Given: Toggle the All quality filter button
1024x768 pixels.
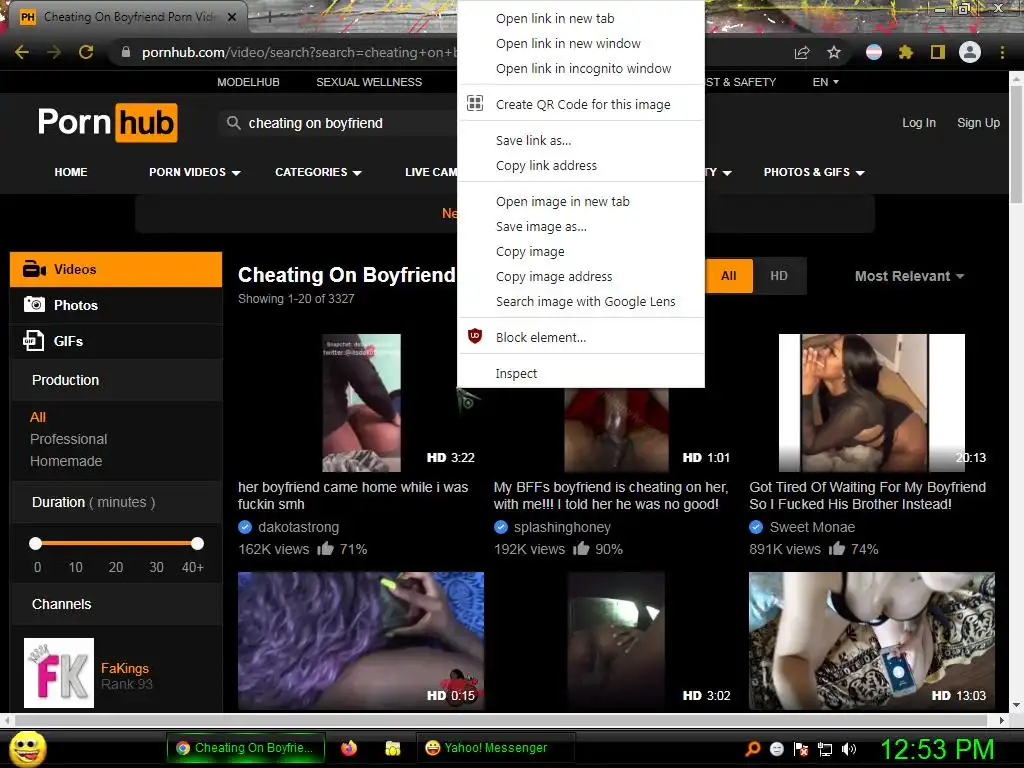Looking at the screenshot, I should pos(729,276).
